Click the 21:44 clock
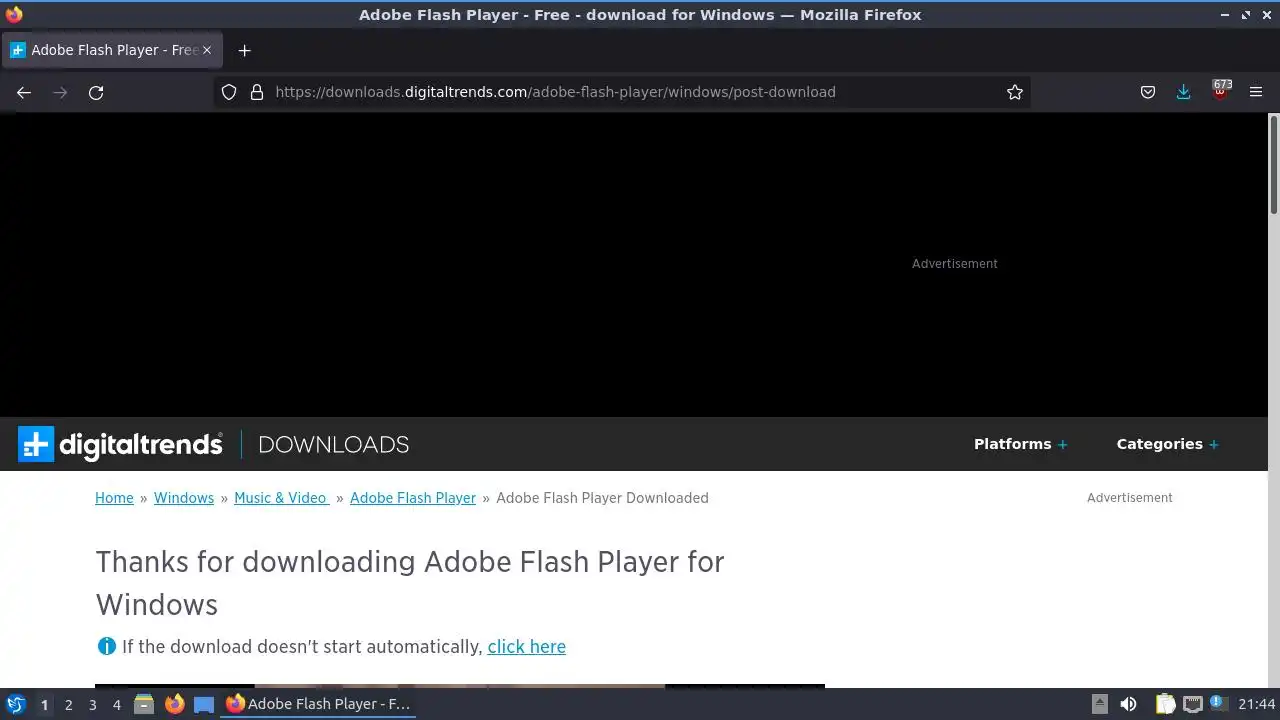The width and height of the screenshot is (1280, 720). point(1257,704)
